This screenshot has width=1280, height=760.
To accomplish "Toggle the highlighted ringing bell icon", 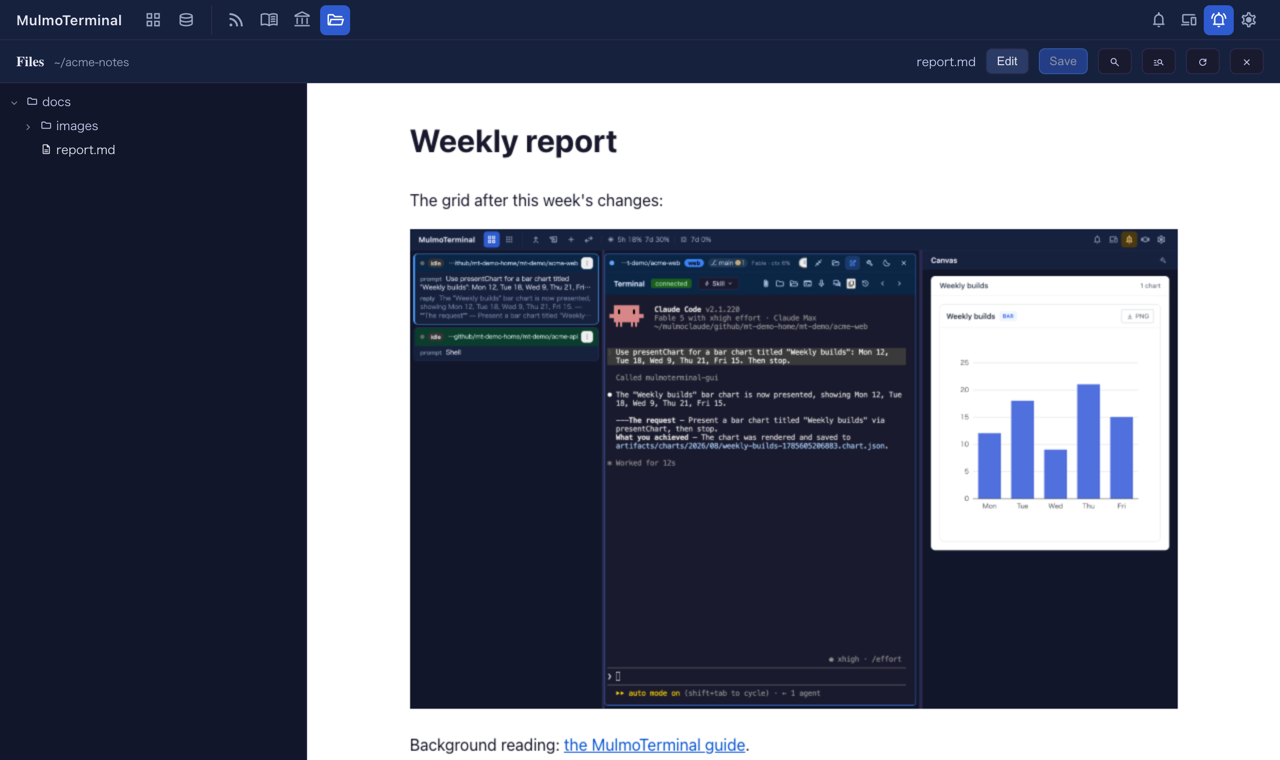I will 1219,20.
